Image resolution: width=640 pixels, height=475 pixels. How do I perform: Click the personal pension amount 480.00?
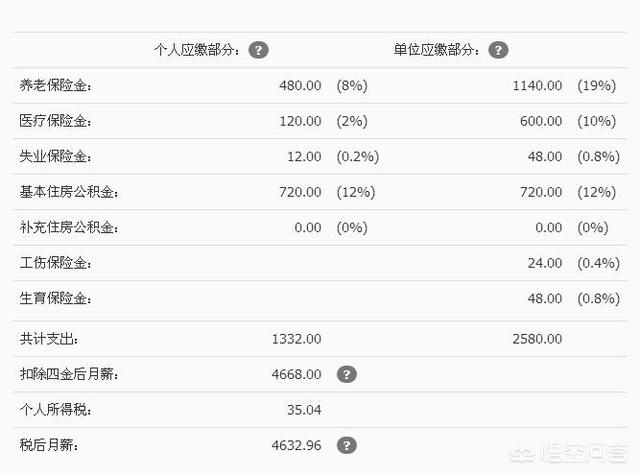300,86
